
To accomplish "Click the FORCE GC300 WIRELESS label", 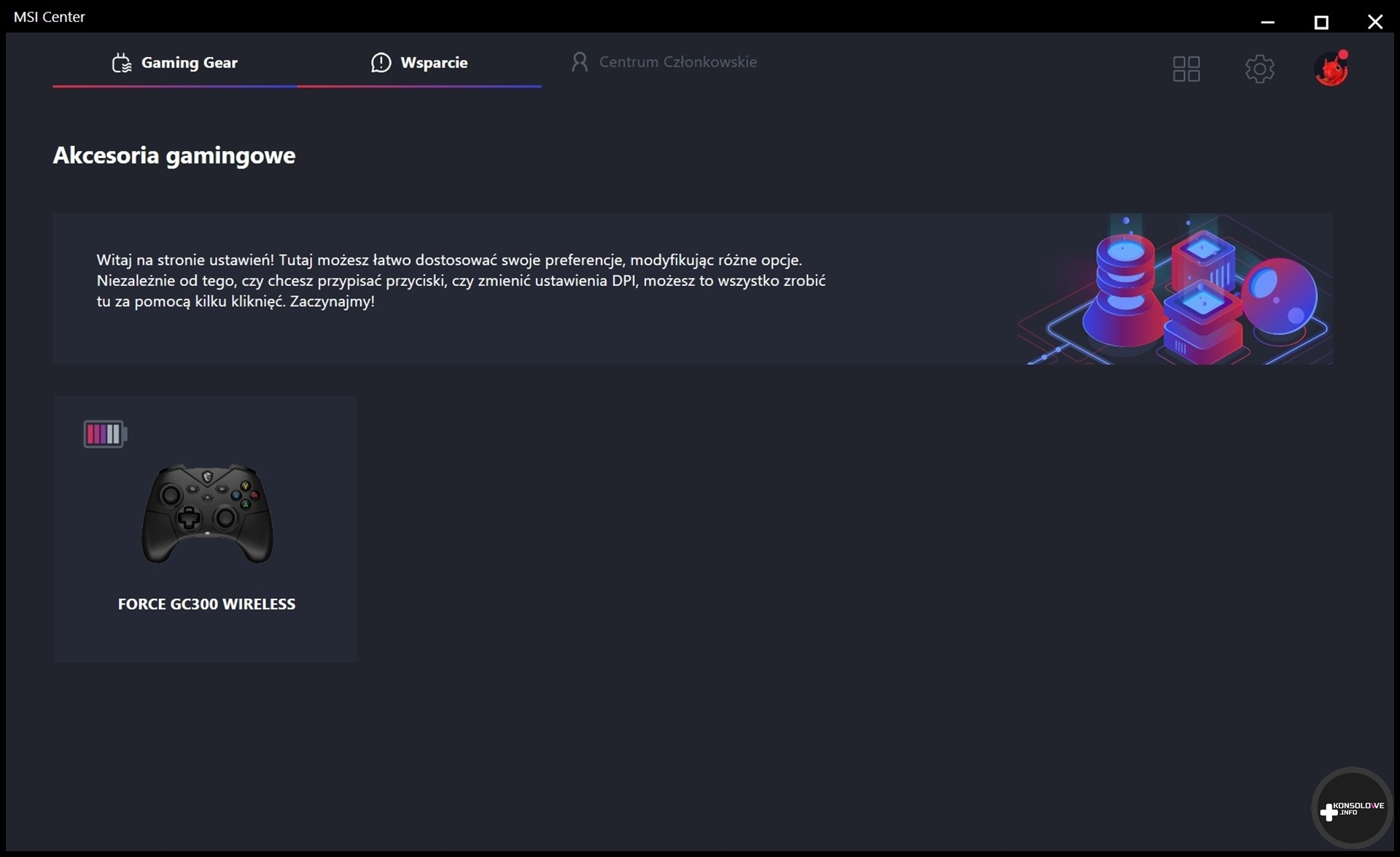I will [x=206, y=604].
